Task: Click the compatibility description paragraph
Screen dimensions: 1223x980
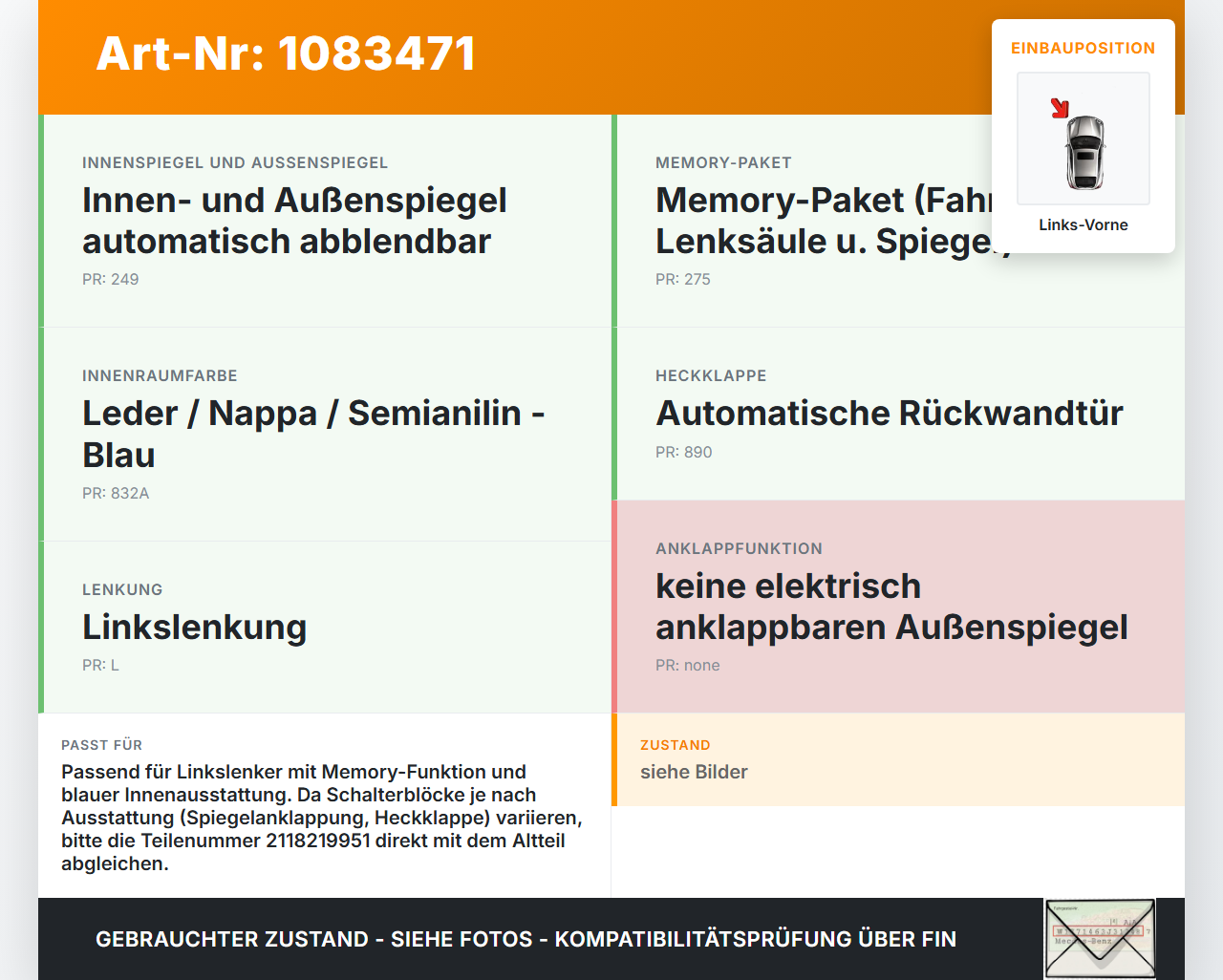Action: (x=322, y=818)
